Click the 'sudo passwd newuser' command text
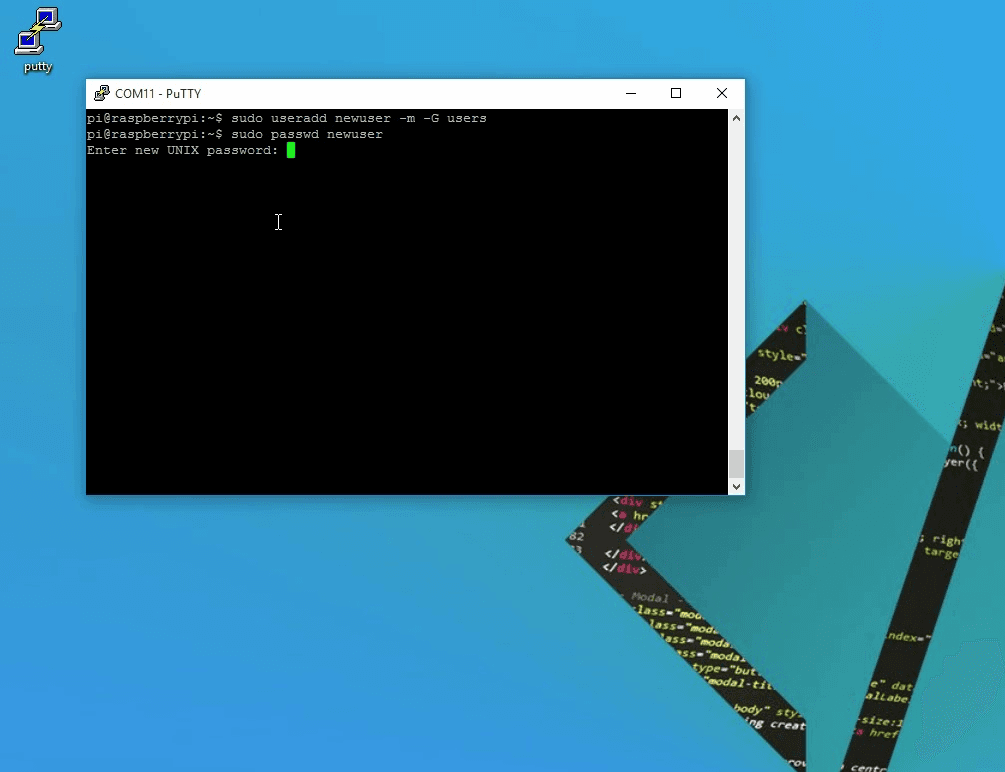The height and width of the screenshot is (772, 1005). pyautogui.click(x=306, y=134)
